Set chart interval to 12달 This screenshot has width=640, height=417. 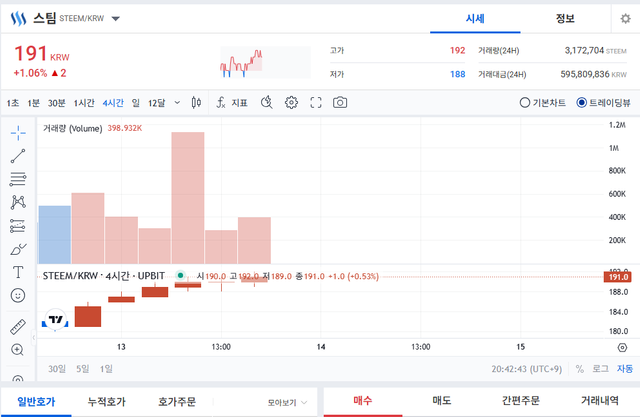[x=157, y=103]
